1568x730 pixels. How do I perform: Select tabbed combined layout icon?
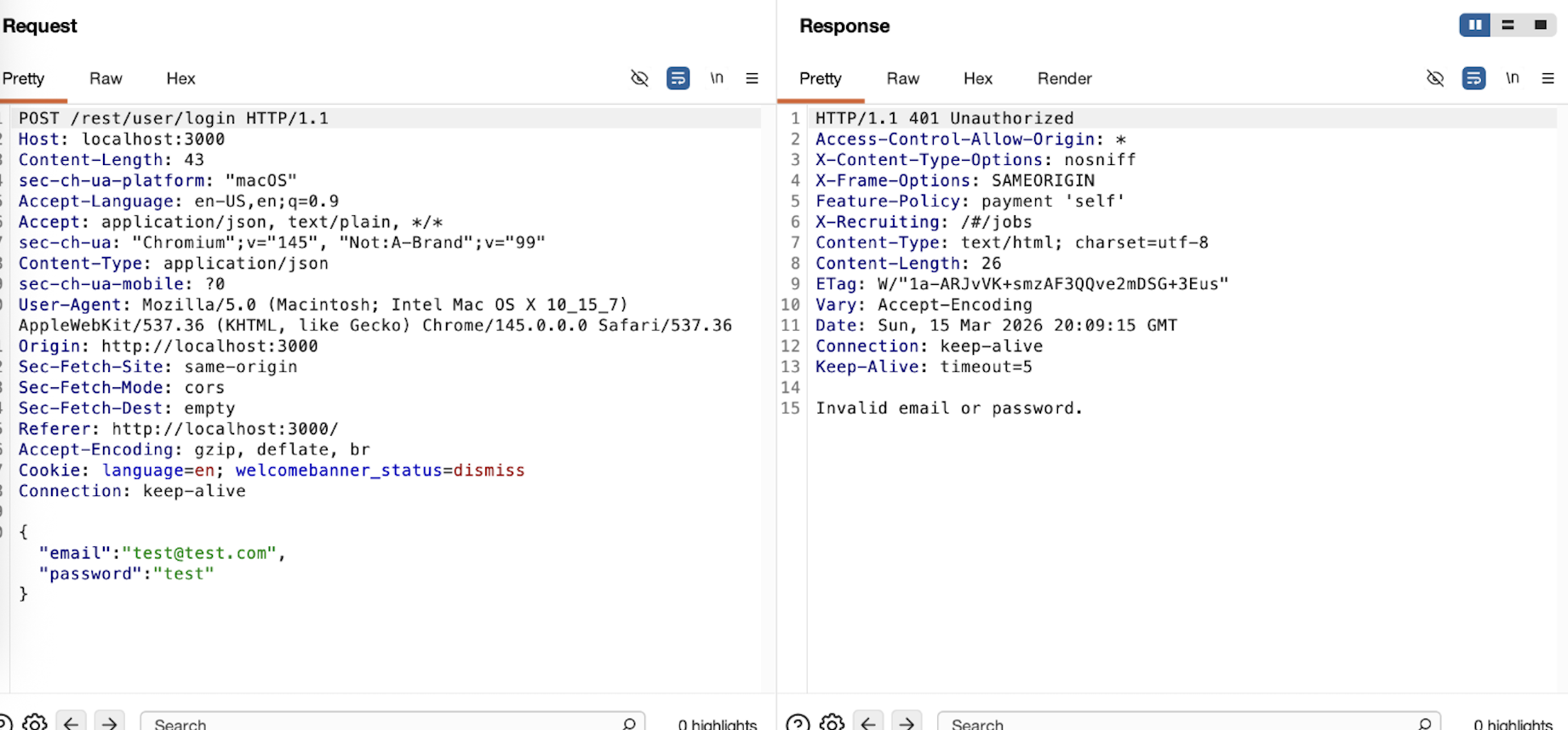(1540, 25)
